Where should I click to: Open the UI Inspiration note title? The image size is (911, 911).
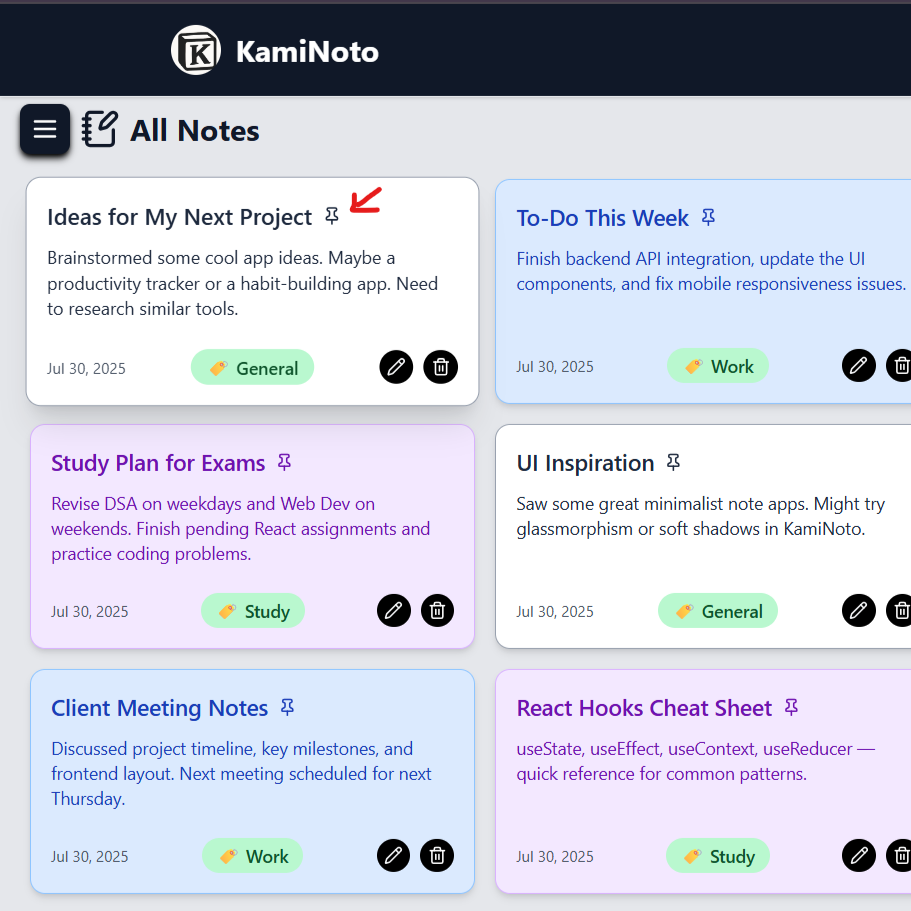click(585, 463)
